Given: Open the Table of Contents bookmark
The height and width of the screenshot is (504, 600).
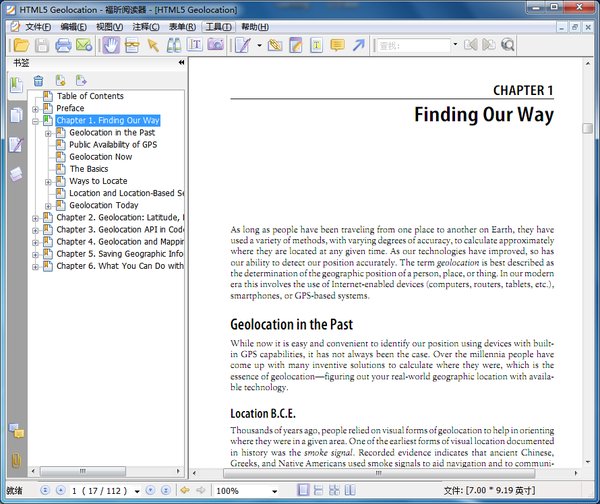Looking at the screenshot, I should coord(90,96).
